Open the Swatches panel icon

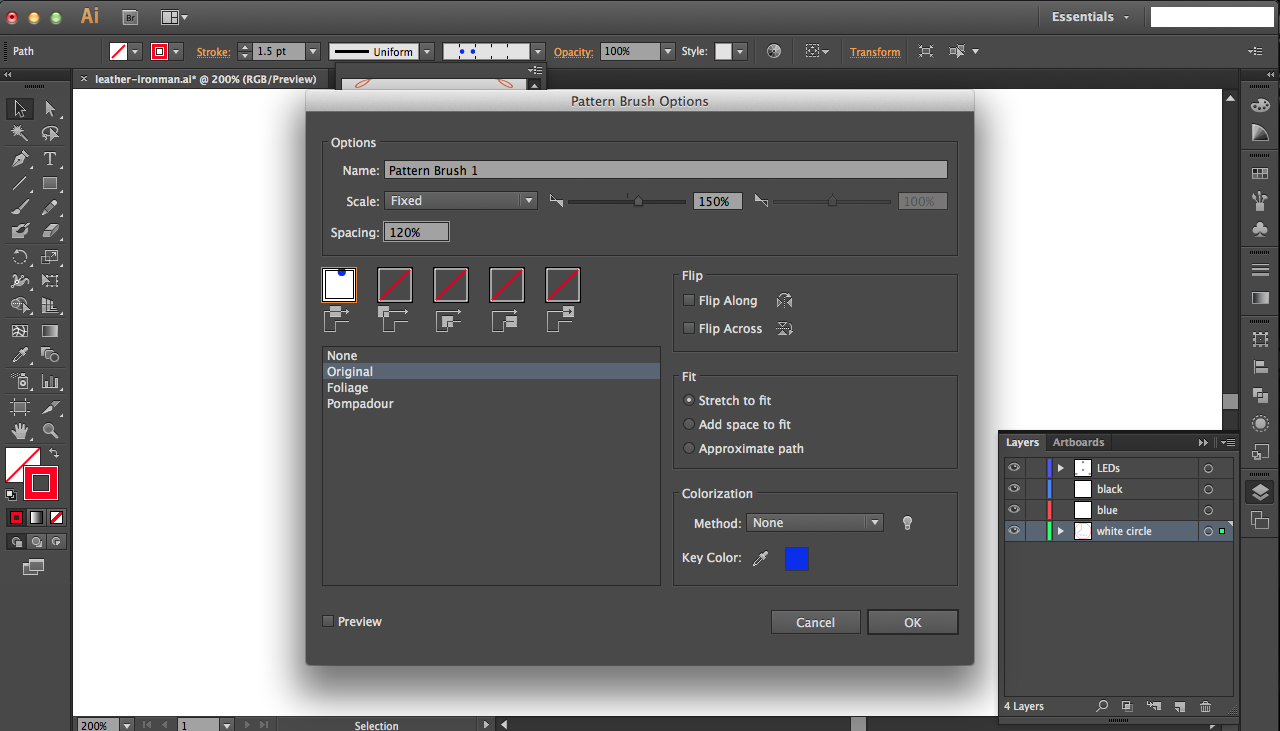tap(1260, 174)
